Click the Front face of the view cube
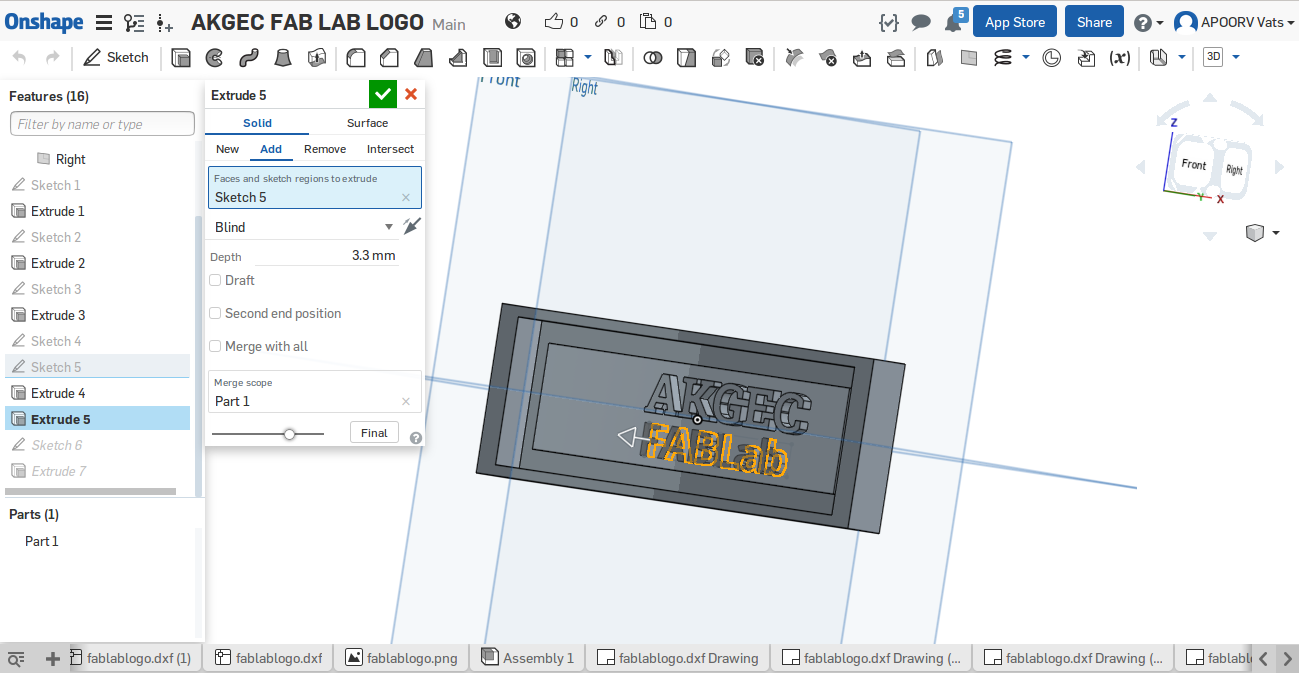This screenshot has height=673, width=1299. [x=1193, y=164]
